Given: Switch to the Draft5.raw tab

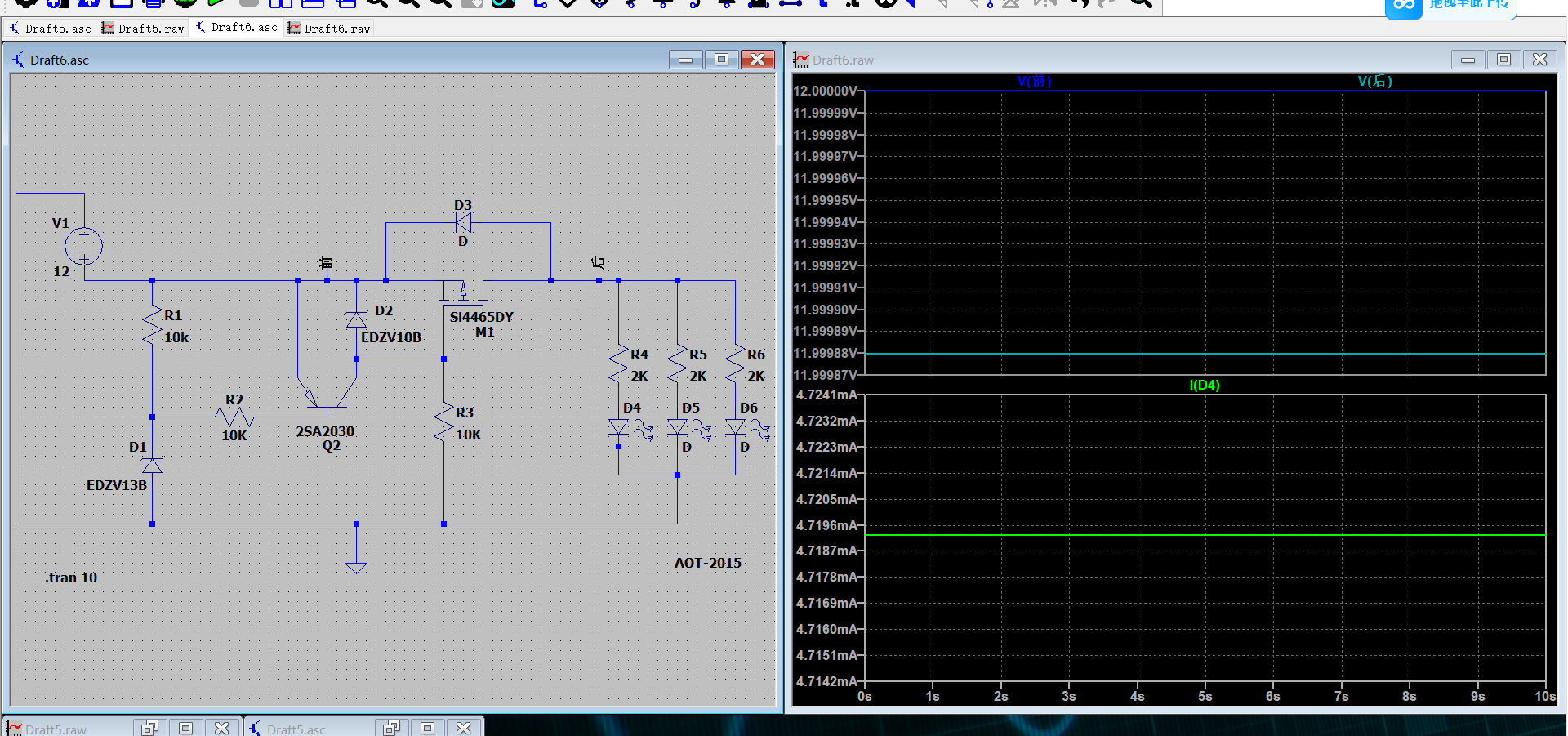Looking at the screenshot, I should coord(144,29).
